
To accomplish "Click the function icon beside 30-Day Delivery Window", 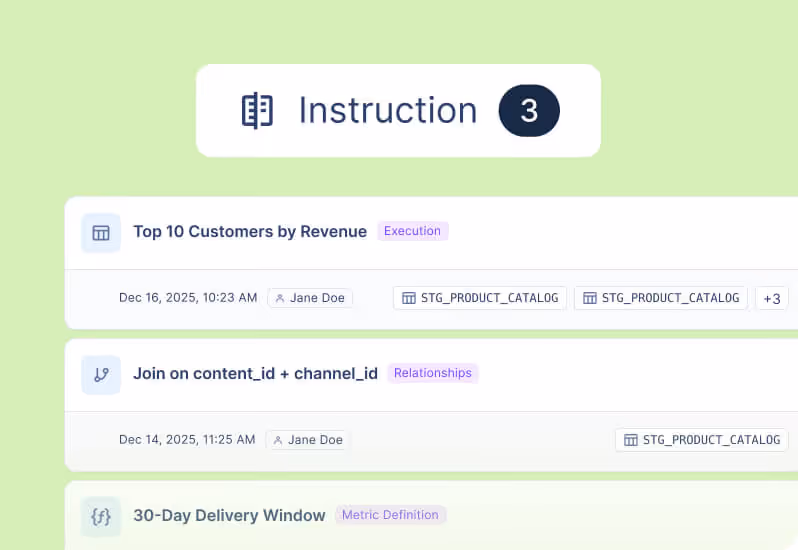I will click(x=101, y=517).
